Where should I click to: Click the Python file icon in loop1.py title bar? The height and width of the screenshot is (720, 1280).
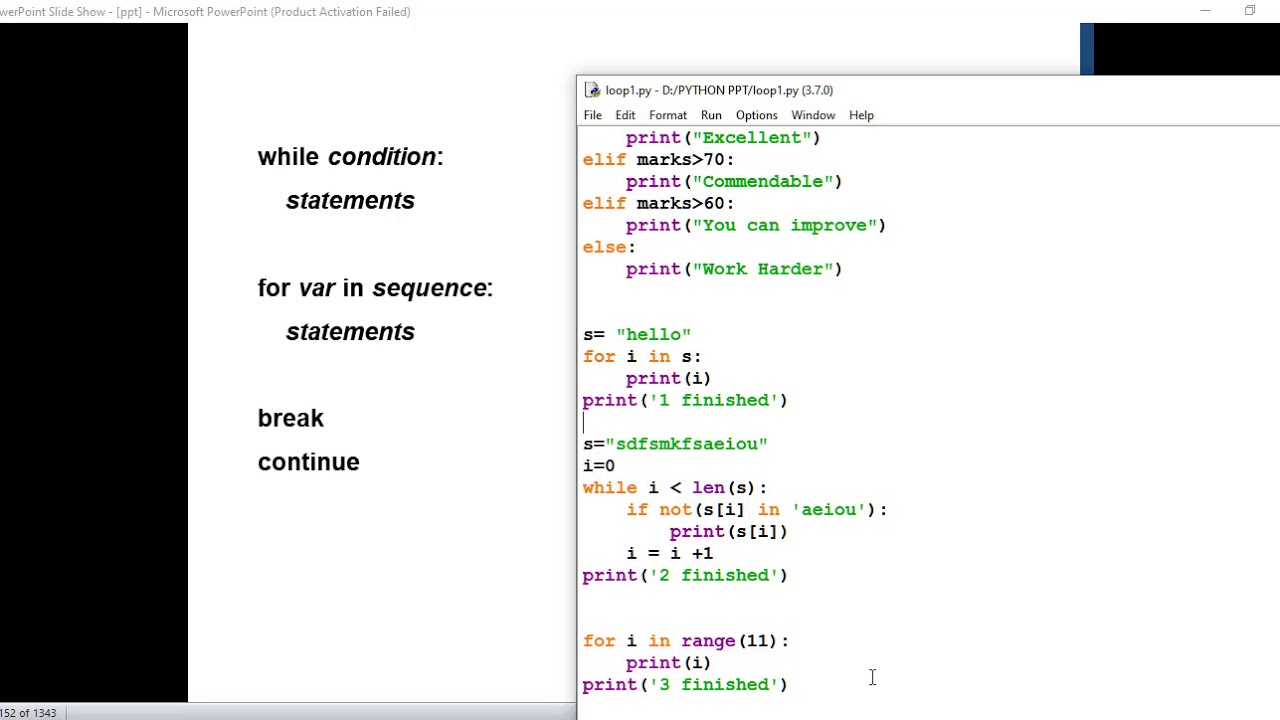tap(592, 90)
